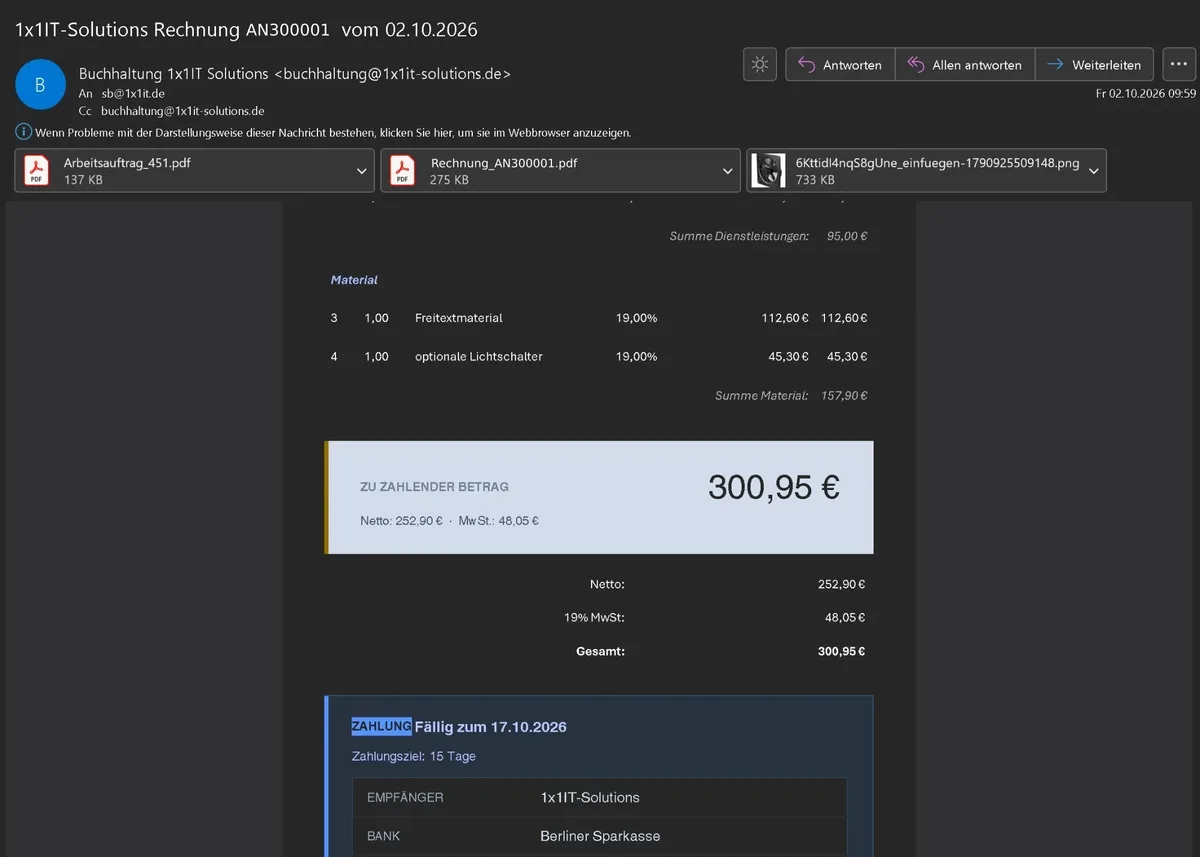Click Allen antworten to reply all

[x=965, y=65]
